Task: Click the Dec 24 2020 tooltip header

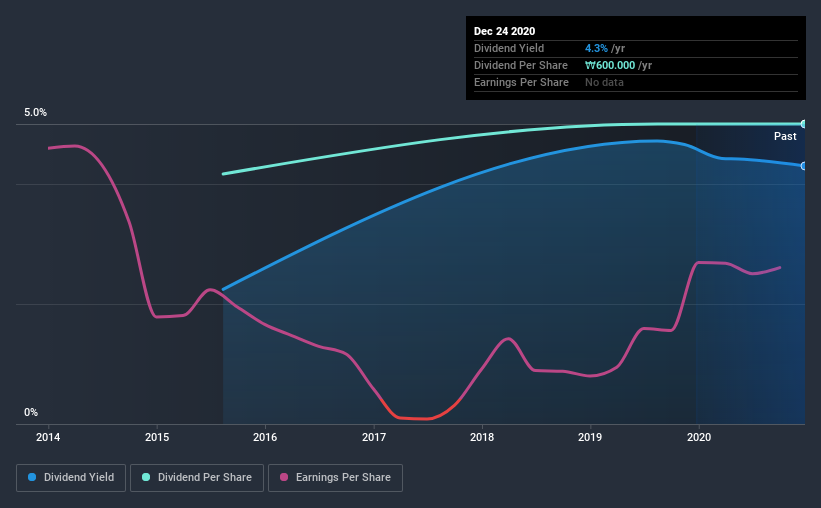Action: [x=504, y=31]
